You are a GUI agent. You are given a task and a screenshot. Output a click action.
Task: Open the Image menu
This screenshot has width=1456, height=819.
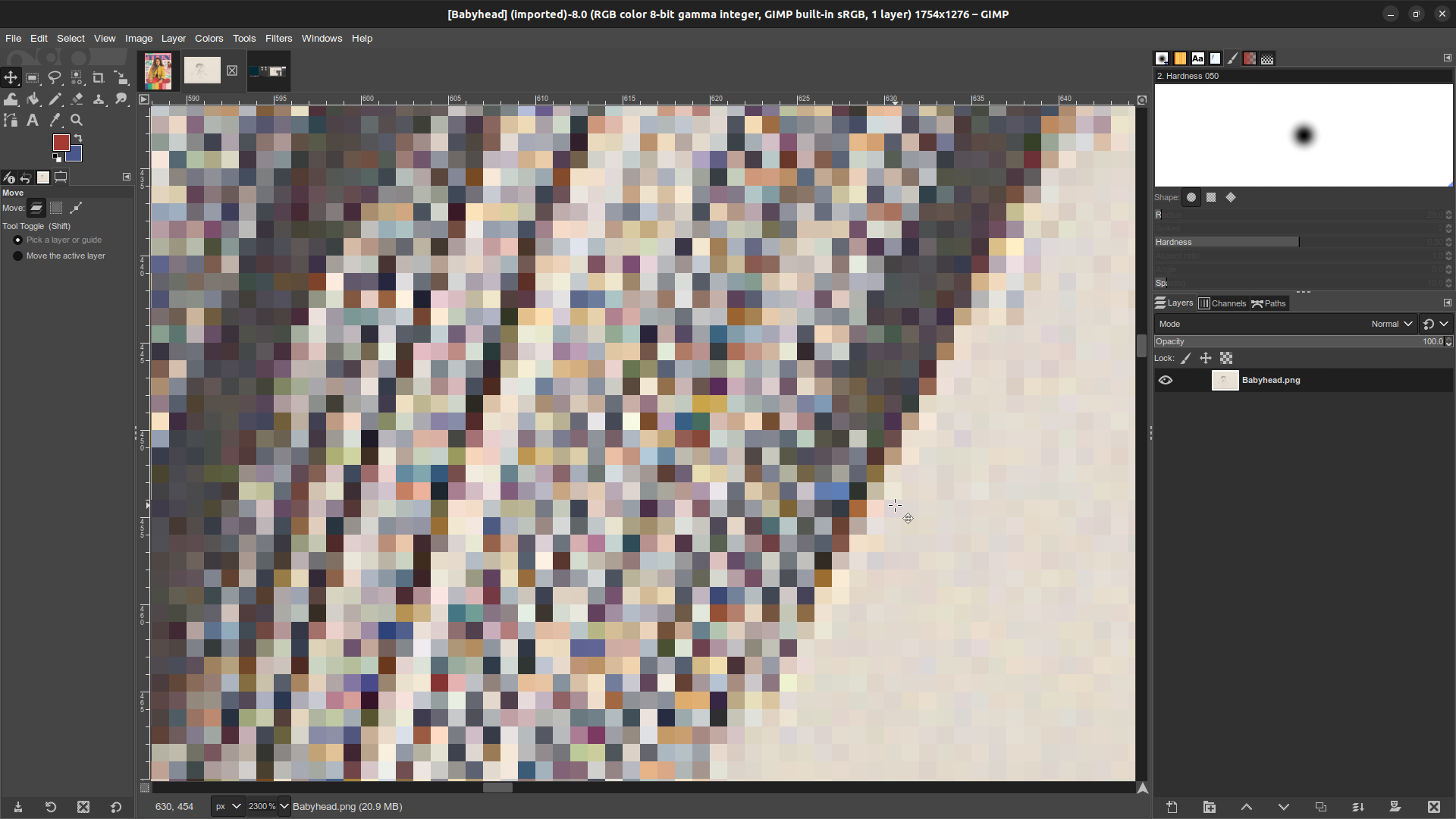(139, 38)
